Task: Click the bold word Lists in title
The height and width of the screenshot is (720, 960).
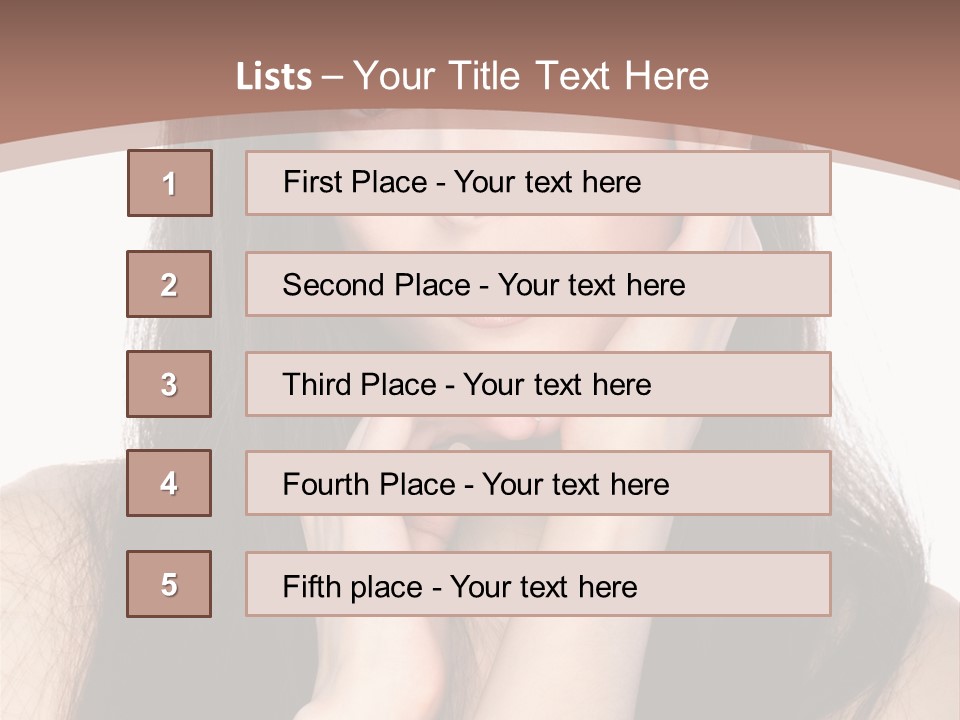Action: click(274, 77)
